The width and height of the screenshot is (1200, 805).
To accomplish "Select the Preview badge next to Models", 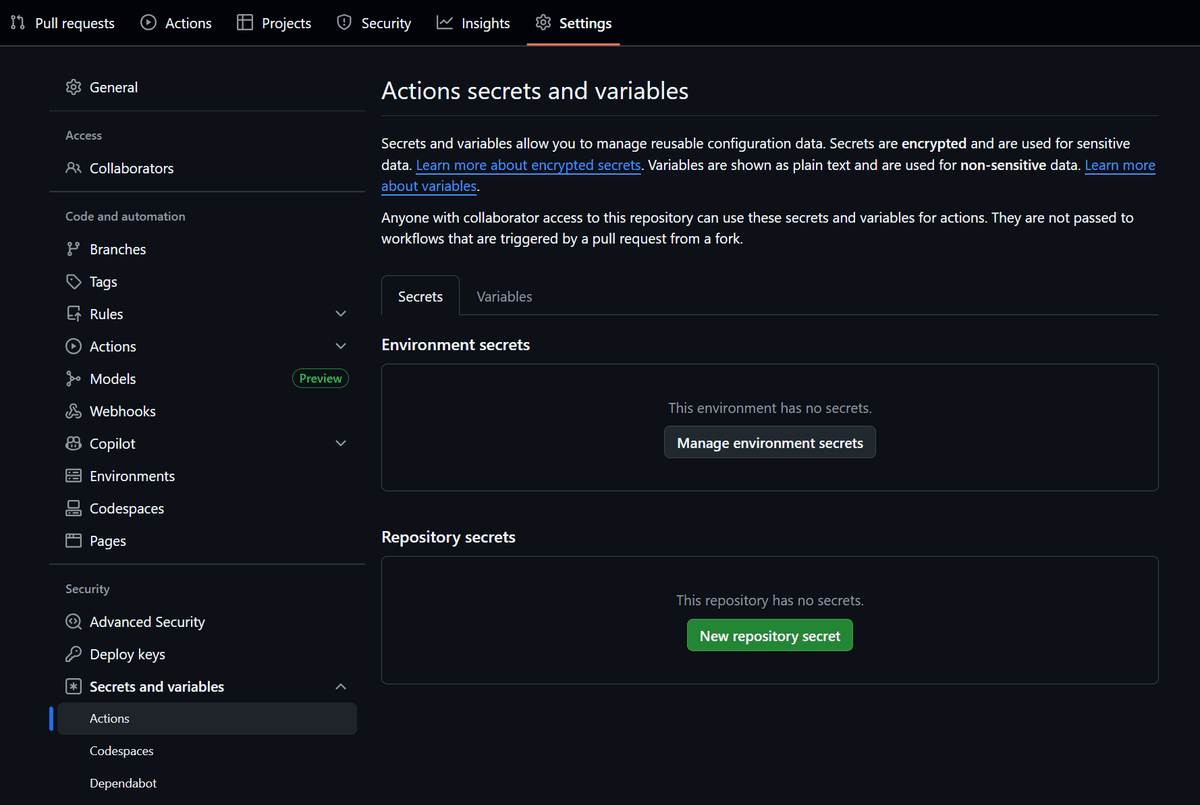I will click(320, 378).
